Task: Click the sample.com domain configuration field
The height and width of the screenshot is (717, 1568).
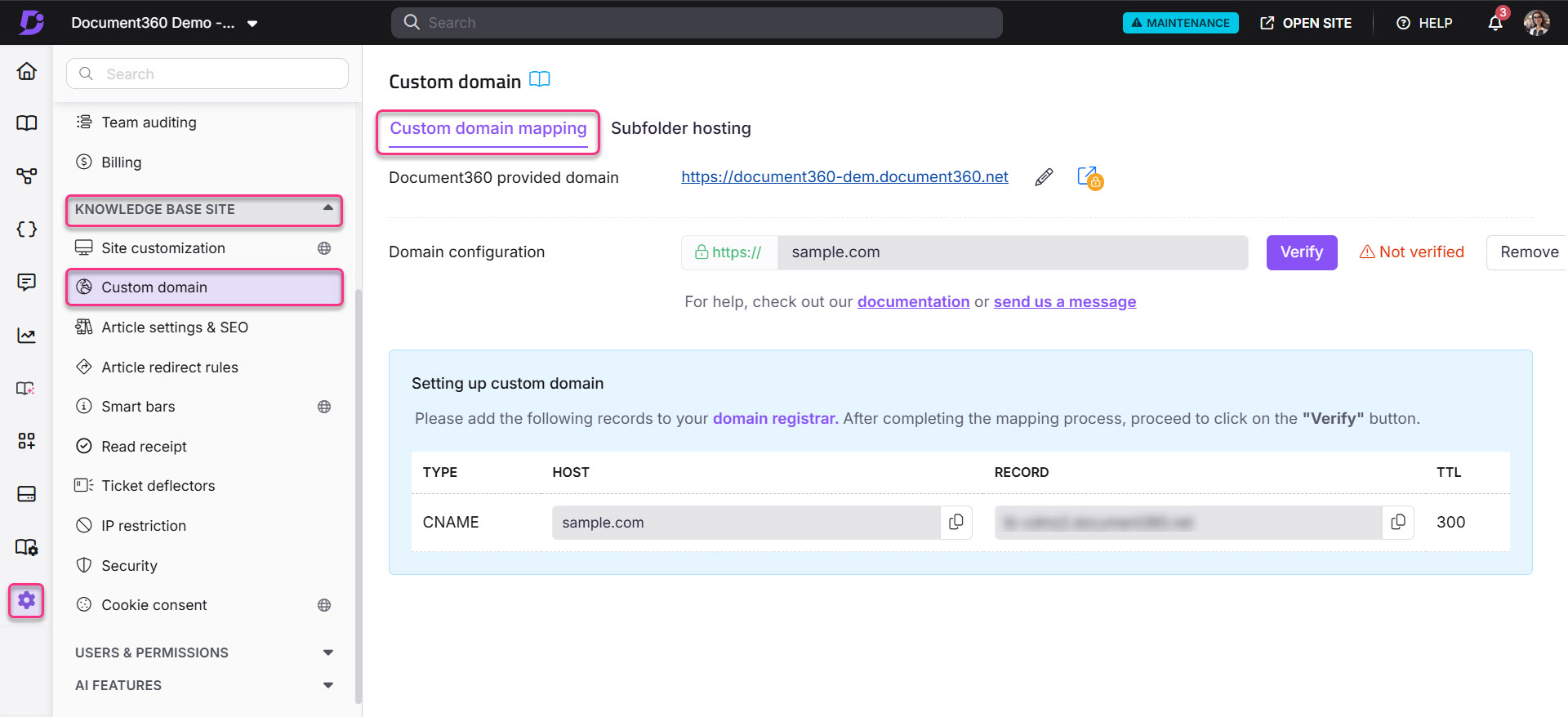Action: (1013, 252)
